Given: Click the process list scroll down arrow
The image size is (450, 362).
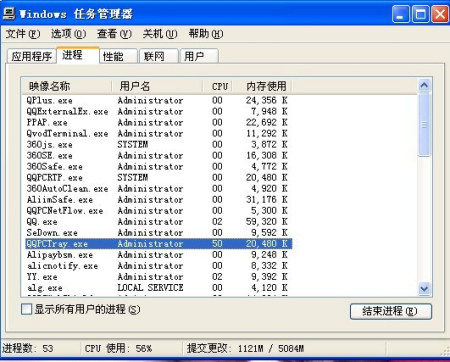Looking at the screenshot, I should point(424,288).
